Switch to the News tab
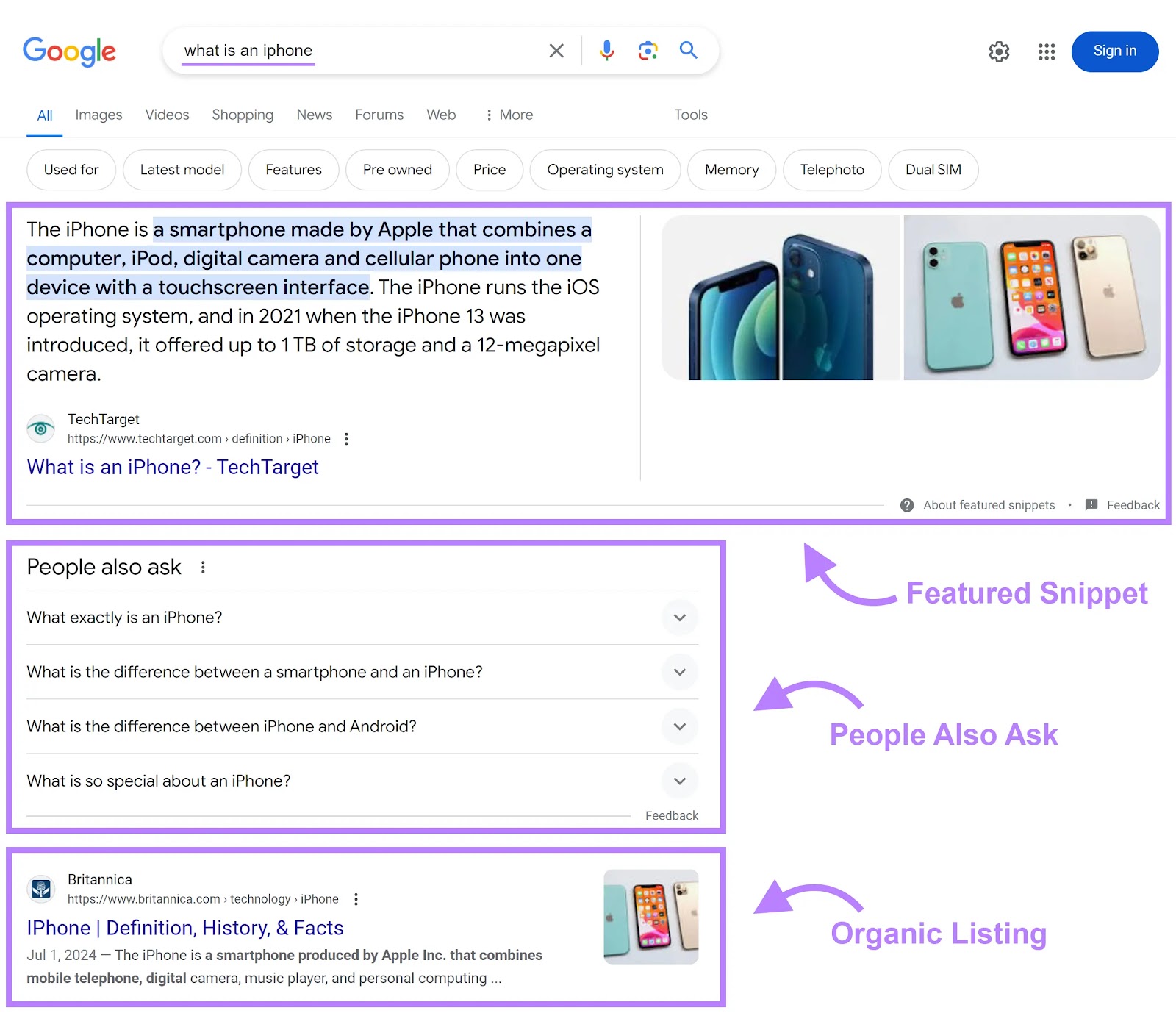The height and width of the screenshot is (1016, 1176). coord(314,115)
